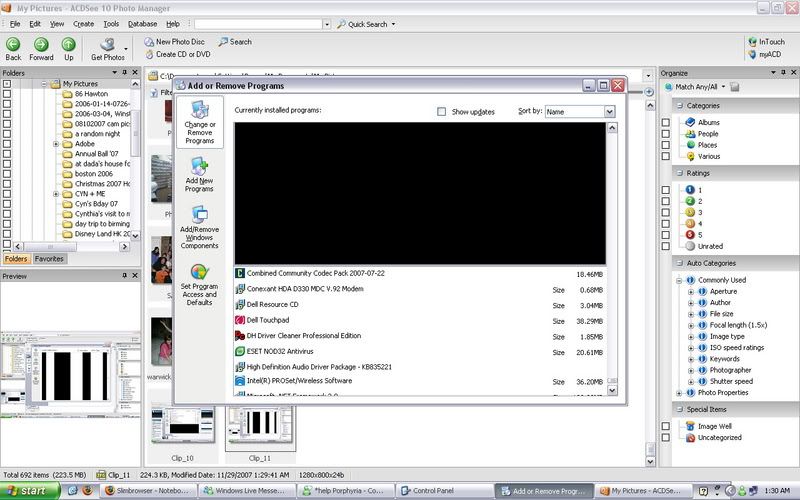The height and width of the screenshot is (500, 800).
Task: Expand the Adobe folder node
Action: (x=56, y=144)
